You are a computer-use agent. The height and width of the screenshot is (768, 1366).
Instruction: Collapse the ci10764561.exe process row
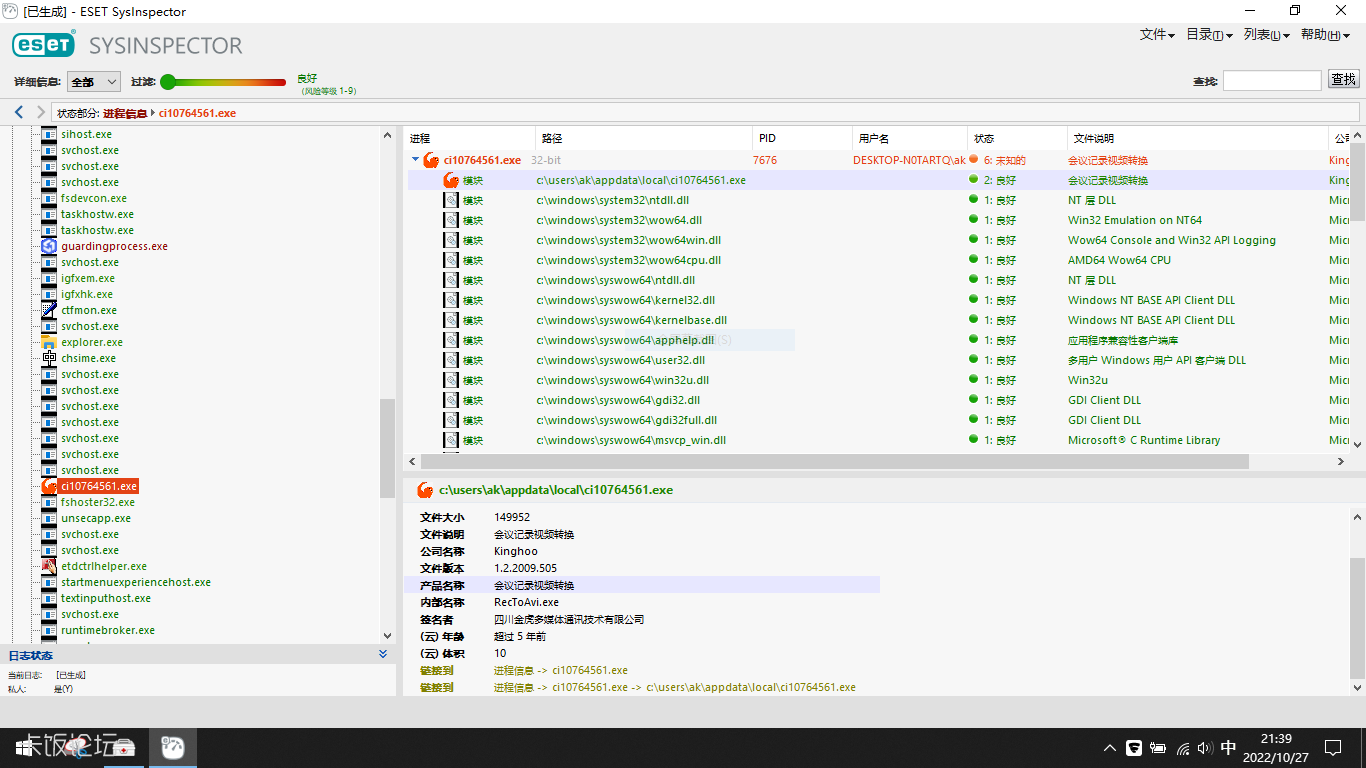pyautogui.click(x=415, y=159)
